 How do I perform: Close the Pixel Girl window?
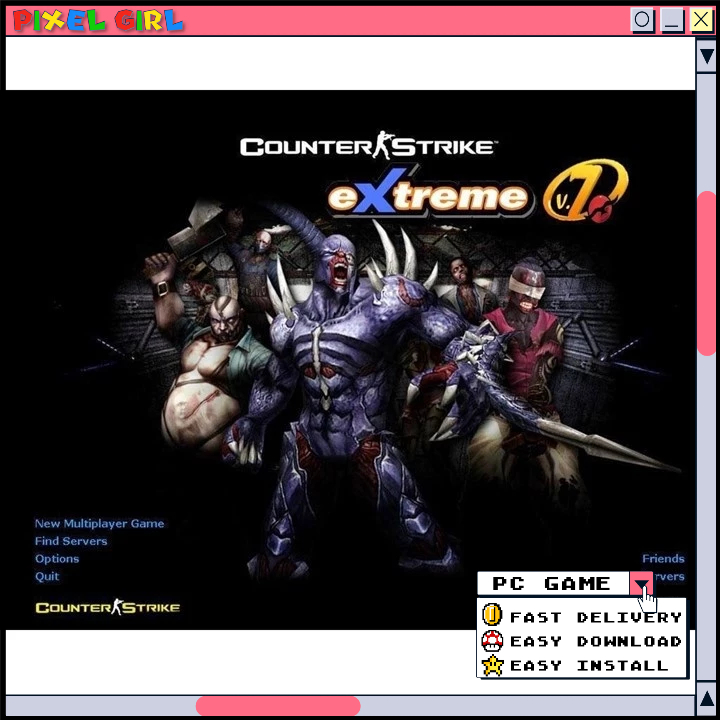pos(701,20)
